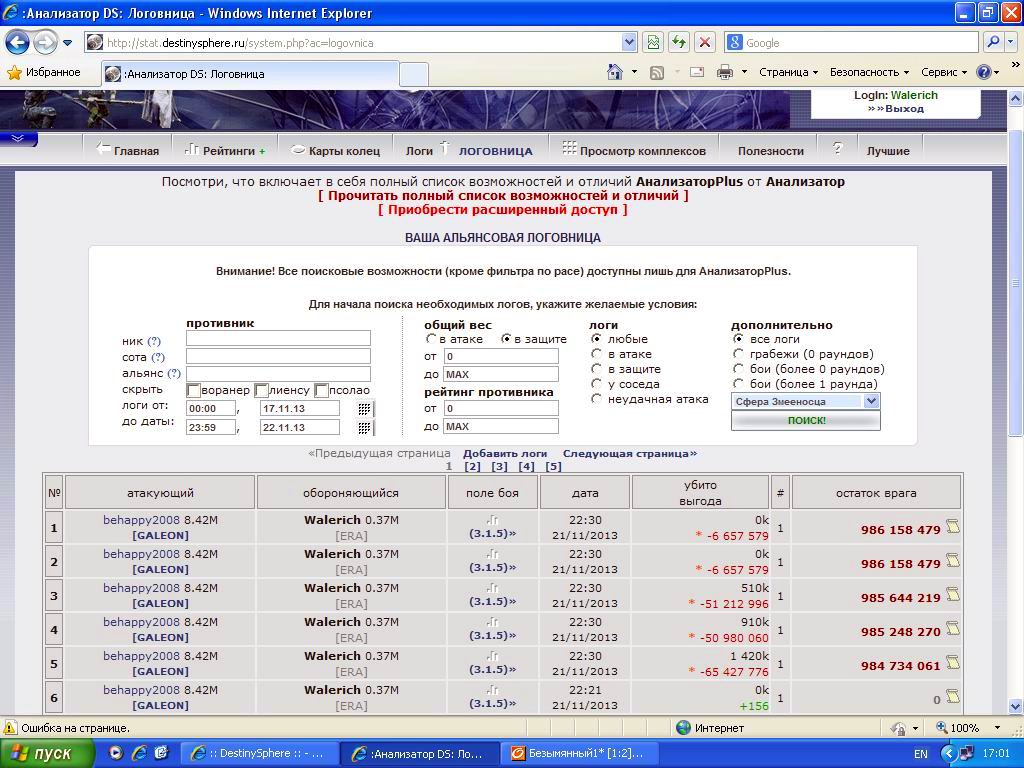
Task: Open log scroll icon for row 1
Action: pyautogui.click(x=952, y=527)
